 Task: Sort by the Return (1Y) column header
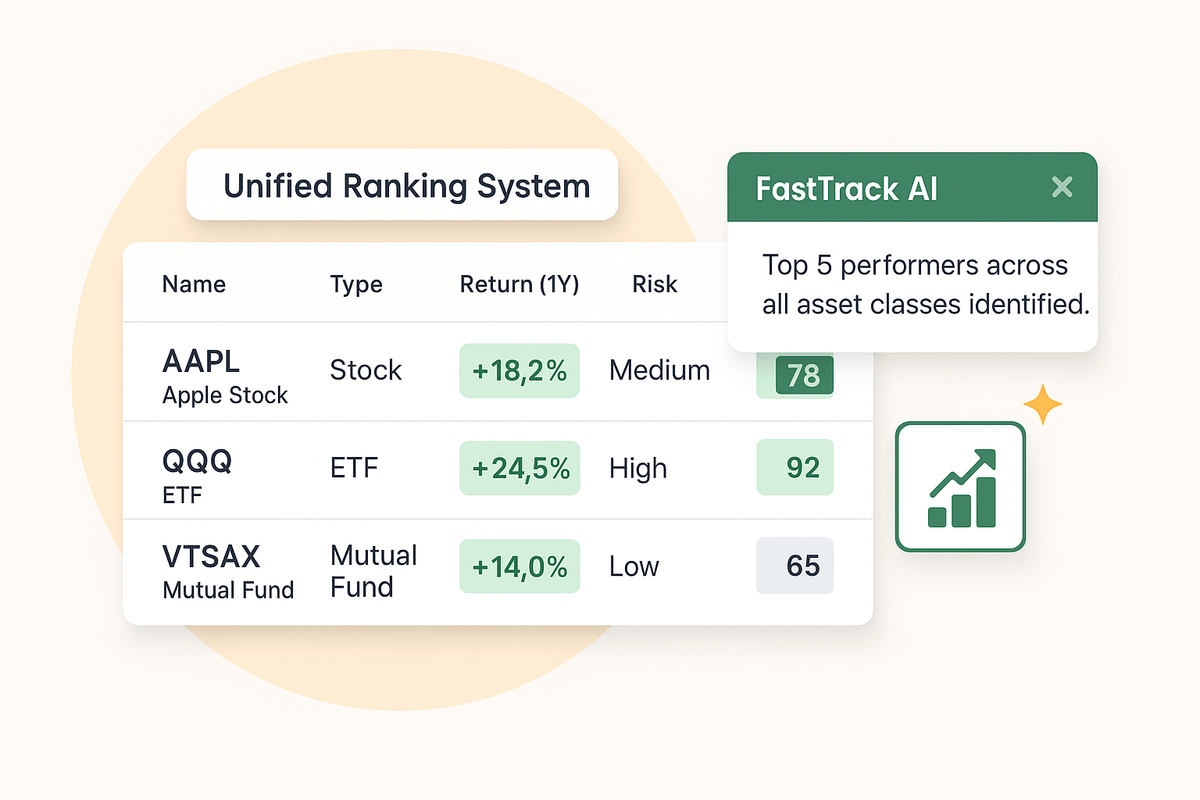click(x=519, y=284)
